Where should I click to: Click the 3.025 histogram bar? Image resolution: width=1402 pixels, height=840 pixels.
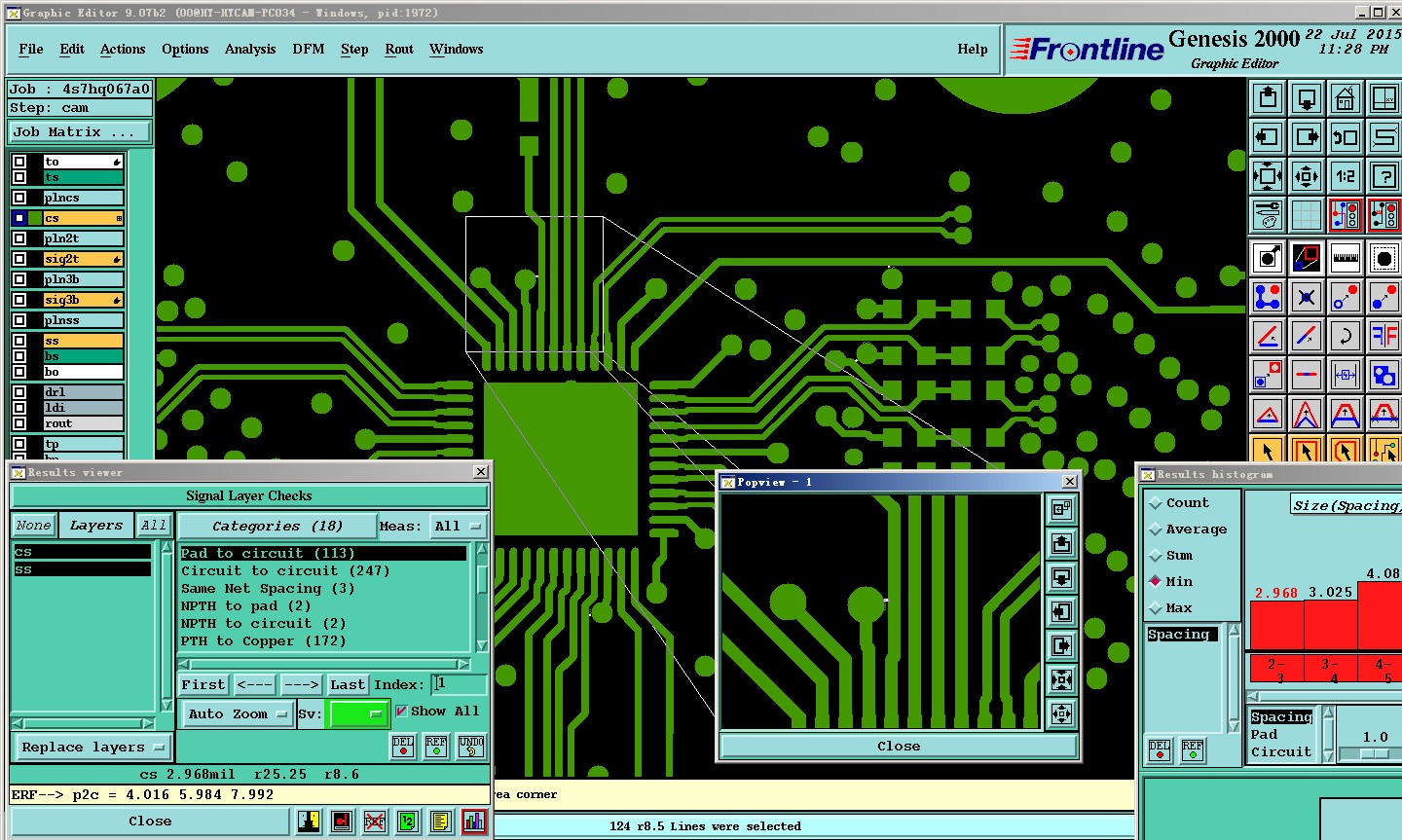pyautogui.click(x=1330, y=625)
